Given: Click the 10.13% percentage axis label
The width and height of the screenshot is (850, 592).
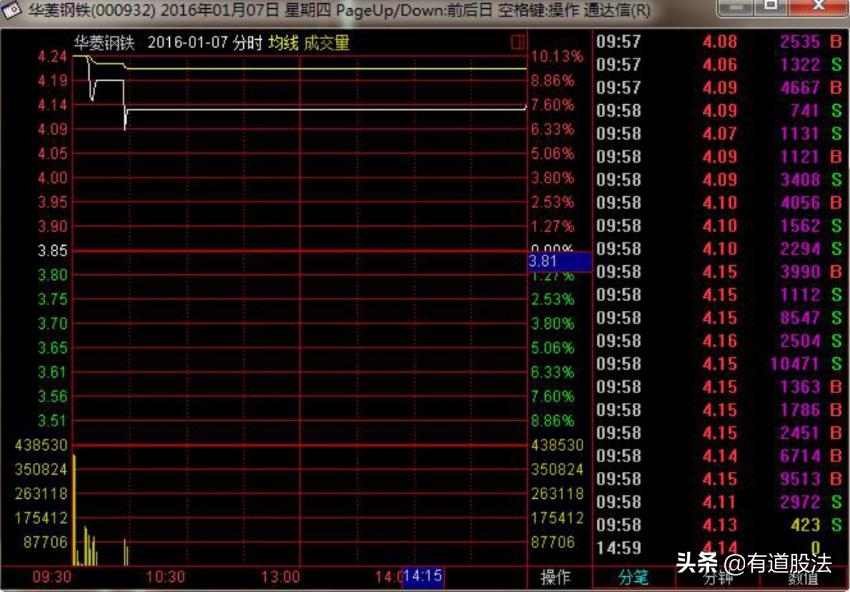Looking at the screenshot, I should pos(557,56).
